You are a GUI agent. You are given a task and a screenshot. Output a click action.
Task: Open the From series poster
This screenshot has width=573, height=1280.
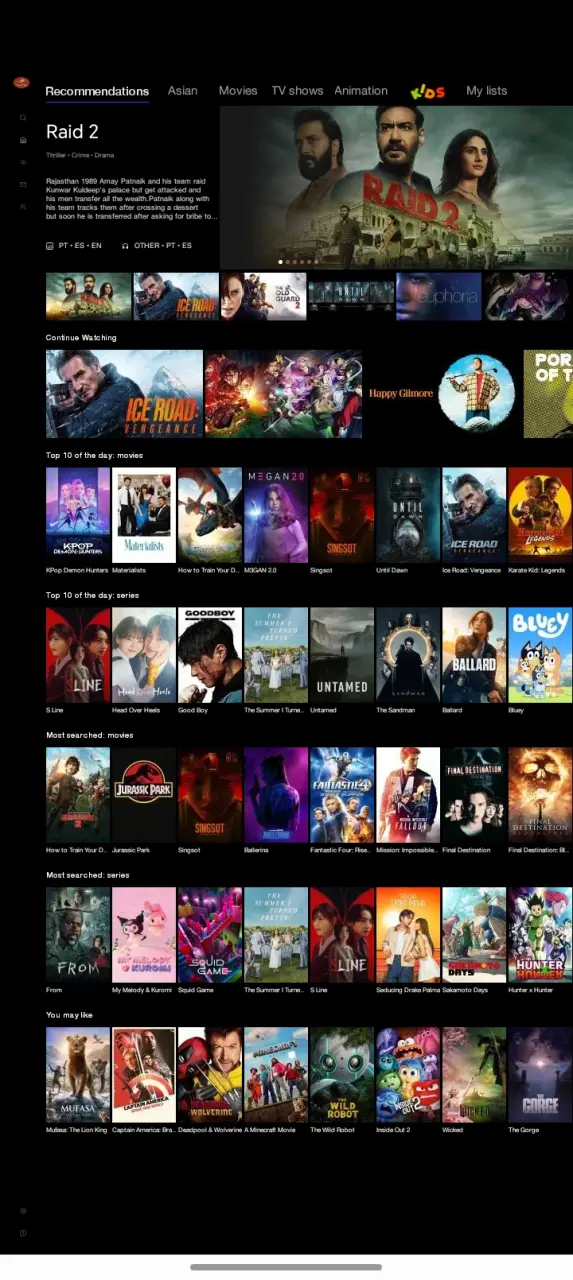tap(78, 935)
